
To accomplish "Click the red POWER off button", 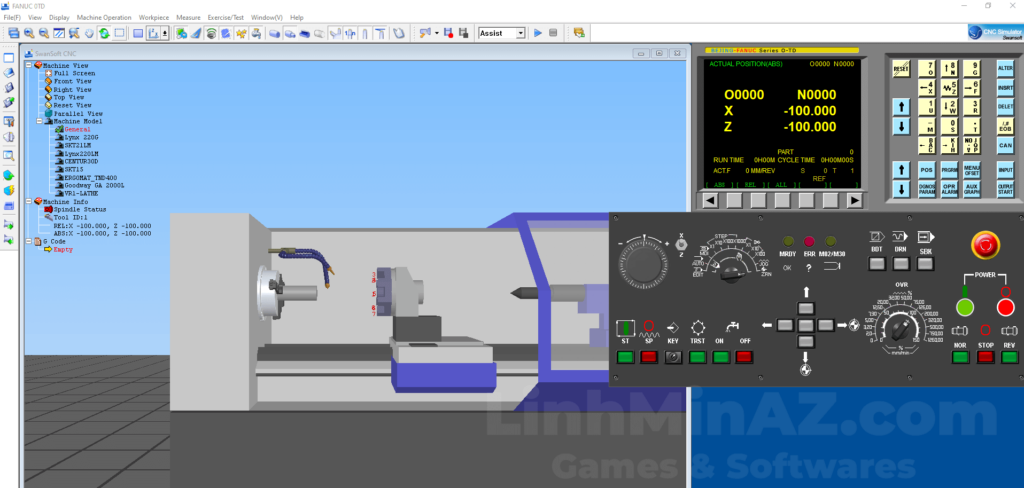I will [1006, 306].
